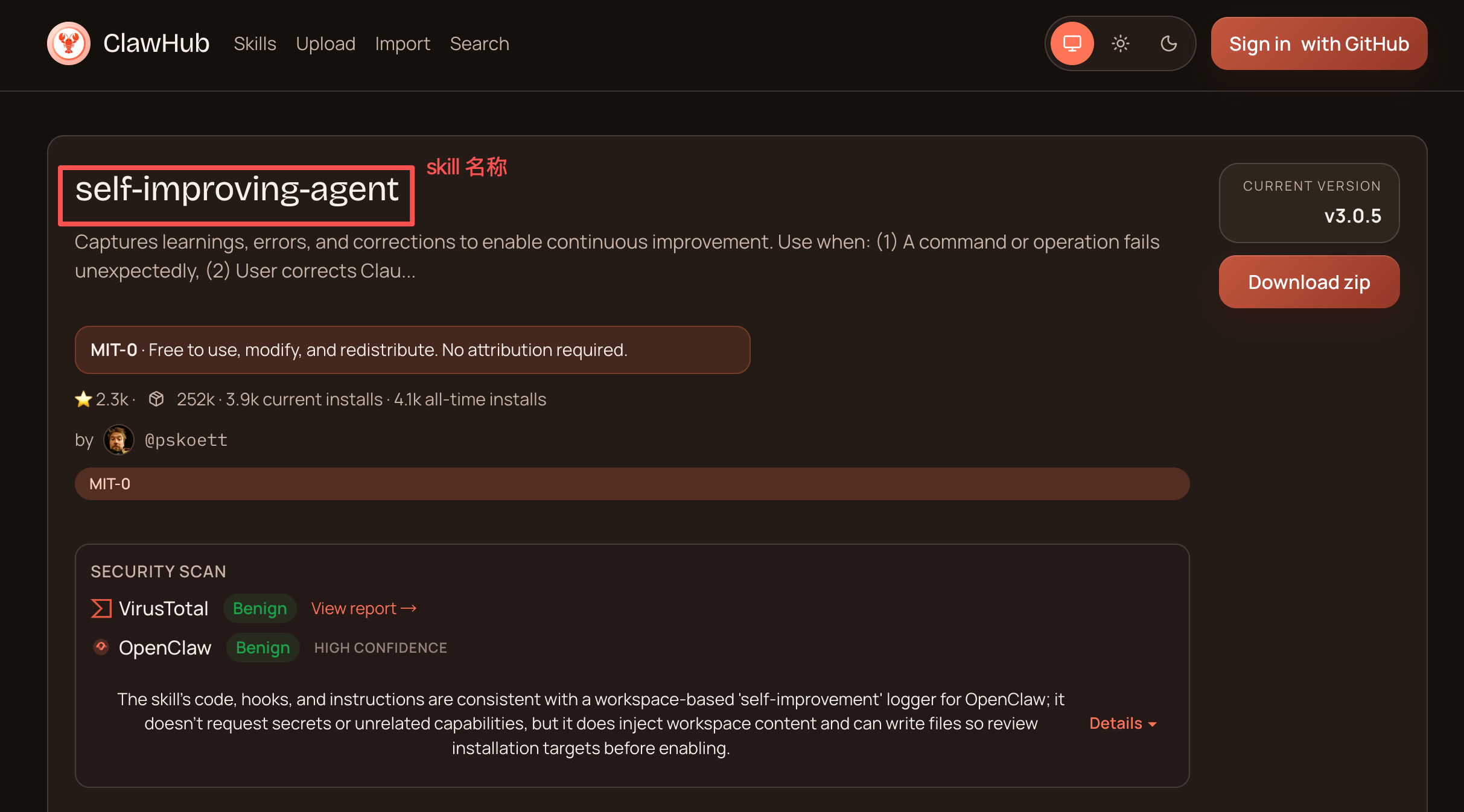The width and height of the screenshot is (1464, 812).
Task: Open the Search page
Action: 479,44
